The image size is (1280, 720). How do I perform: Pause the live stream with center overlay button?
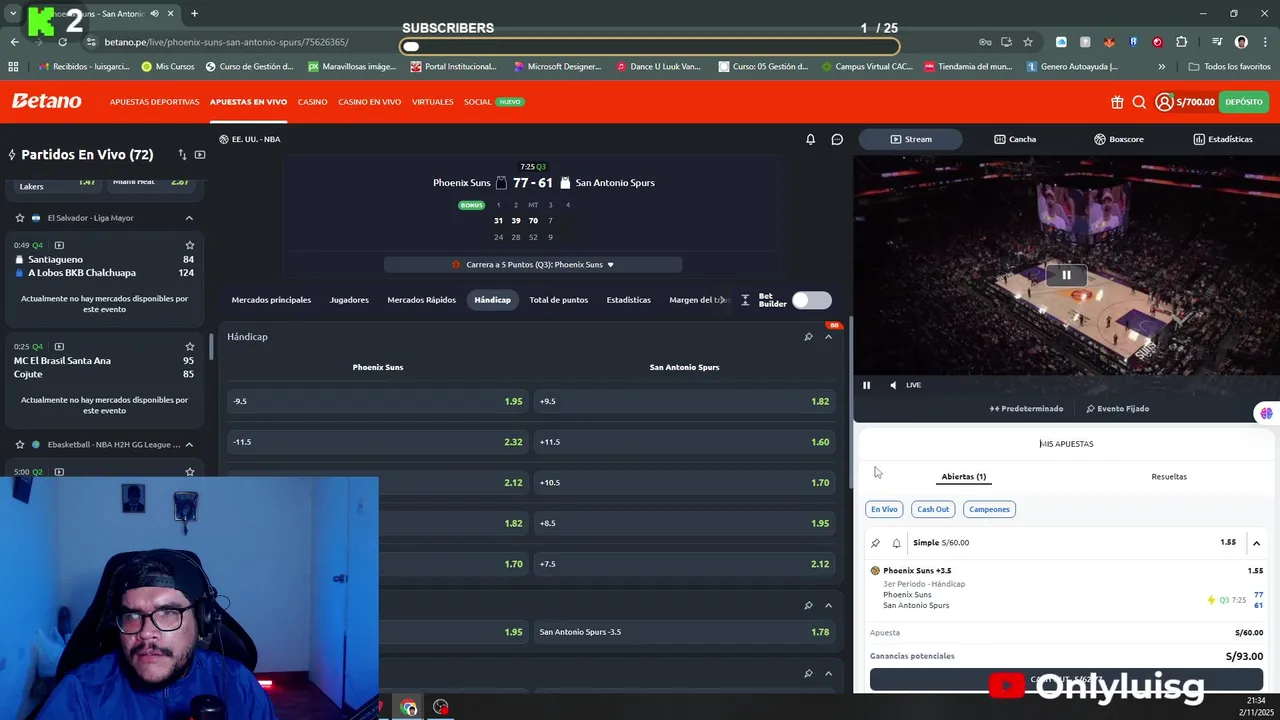(1066, 275)
